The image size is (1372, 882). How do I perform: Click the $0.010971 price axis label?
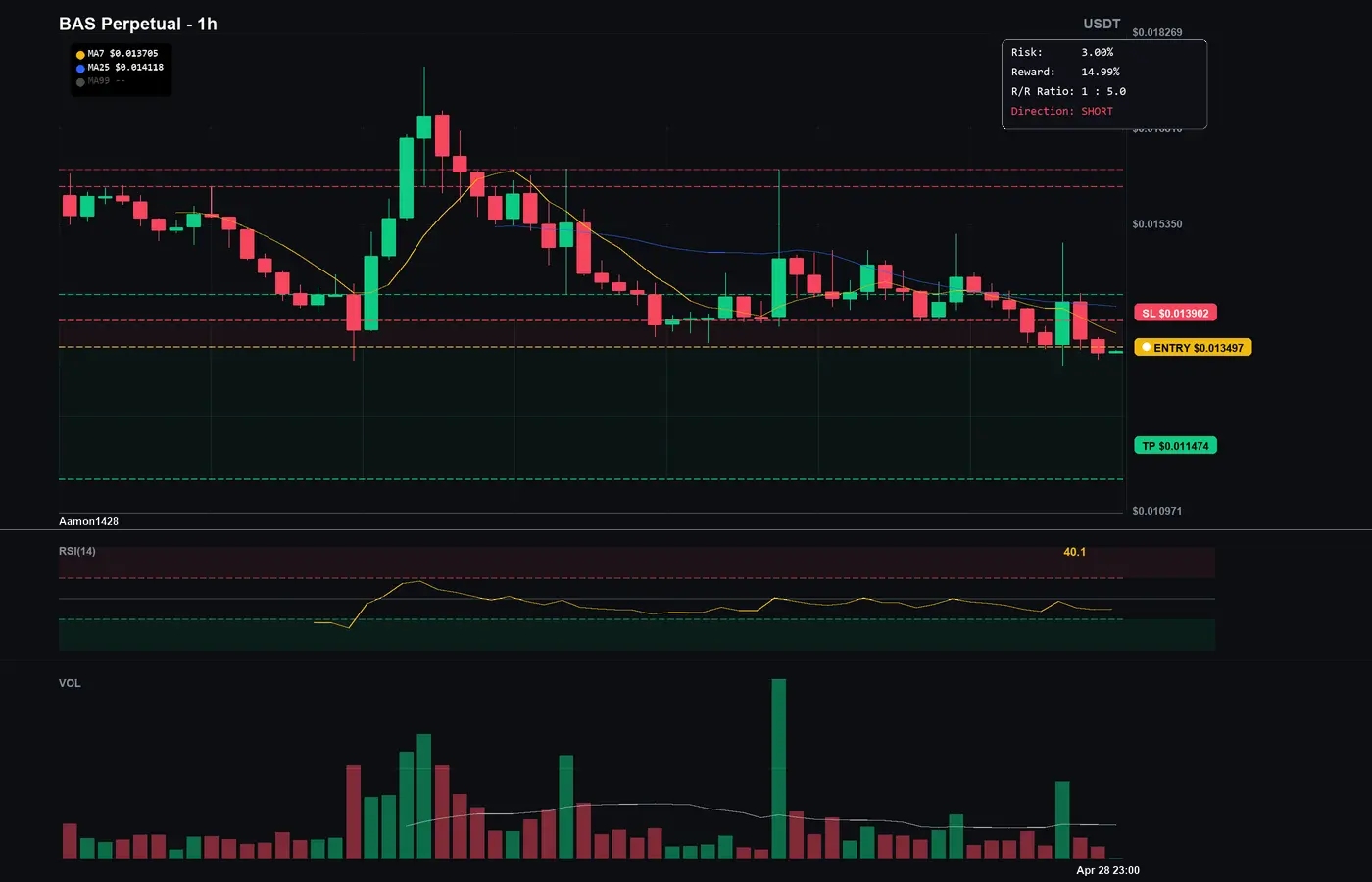pyautogui.click(x=1156, y=511)
